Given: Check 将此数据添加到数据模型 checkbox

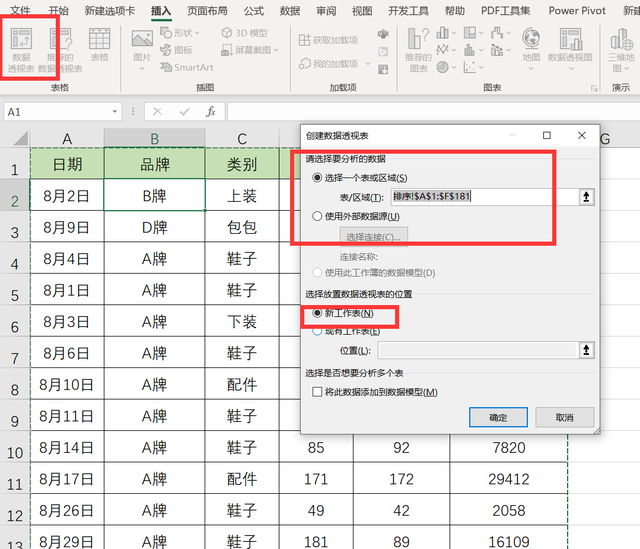Looking at the screenshot, I should tap(317, 392).
